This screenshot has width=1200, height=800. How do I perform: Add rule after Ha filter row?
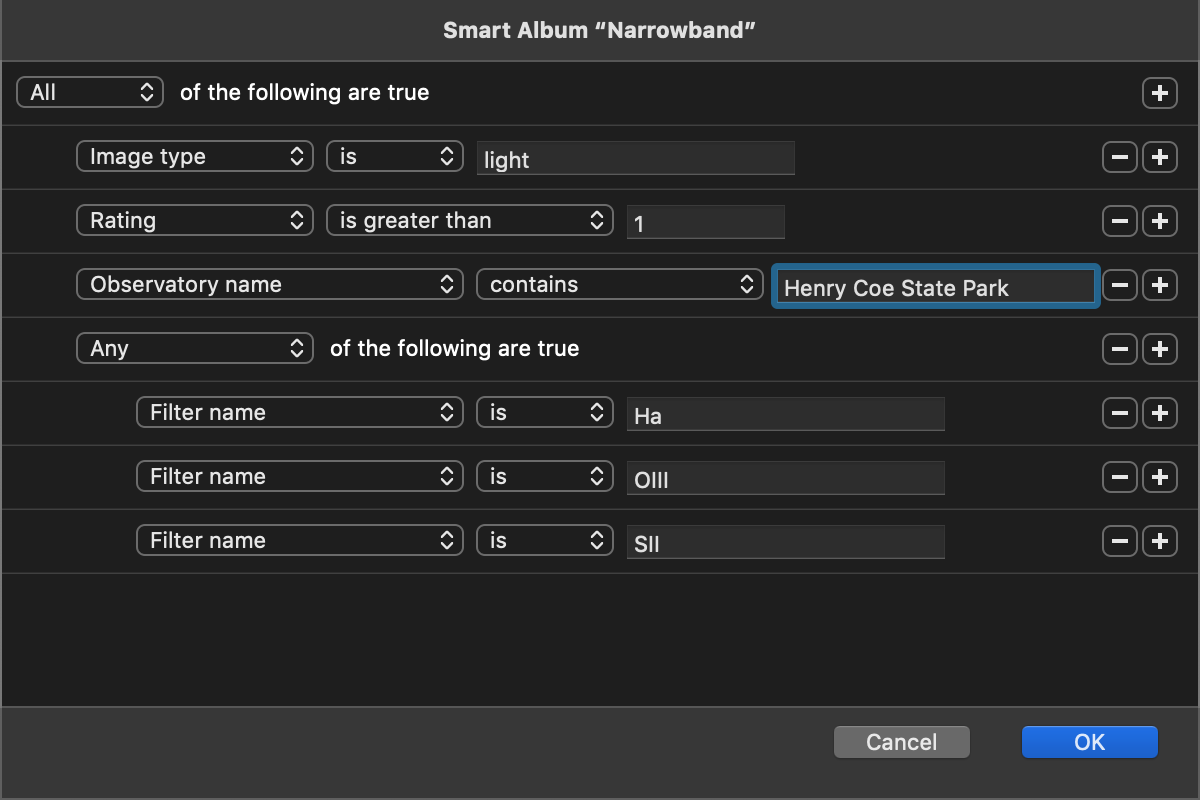pos(1159,413)
